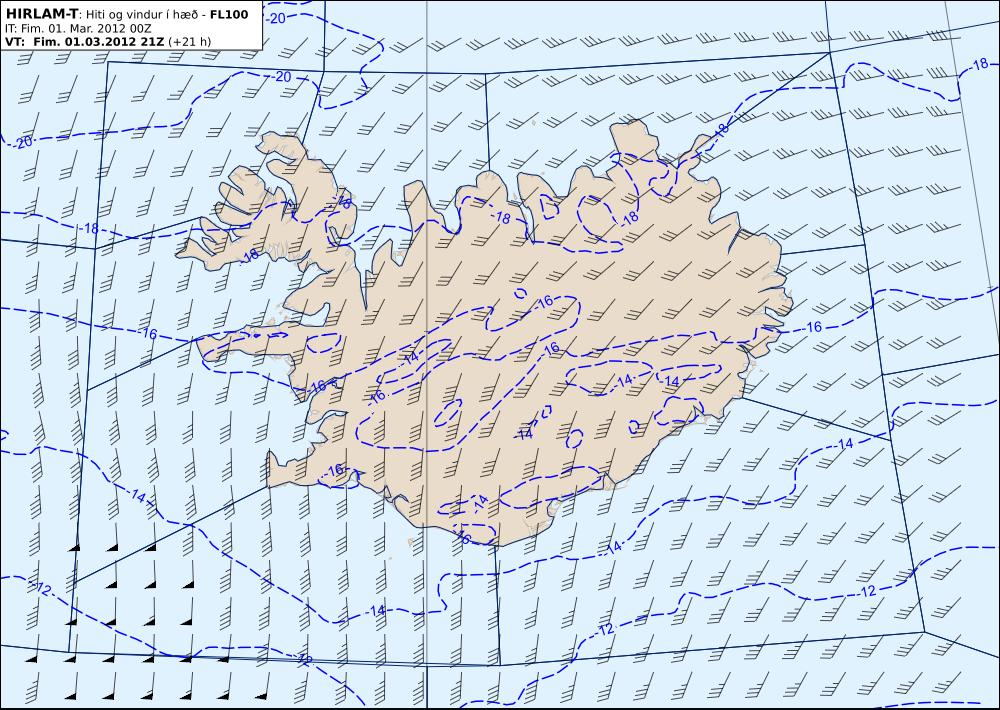Screen dimensions: 1000x710
Task: Click the 'Hiti og vindur í hæð' title
Action: [141, 15]
